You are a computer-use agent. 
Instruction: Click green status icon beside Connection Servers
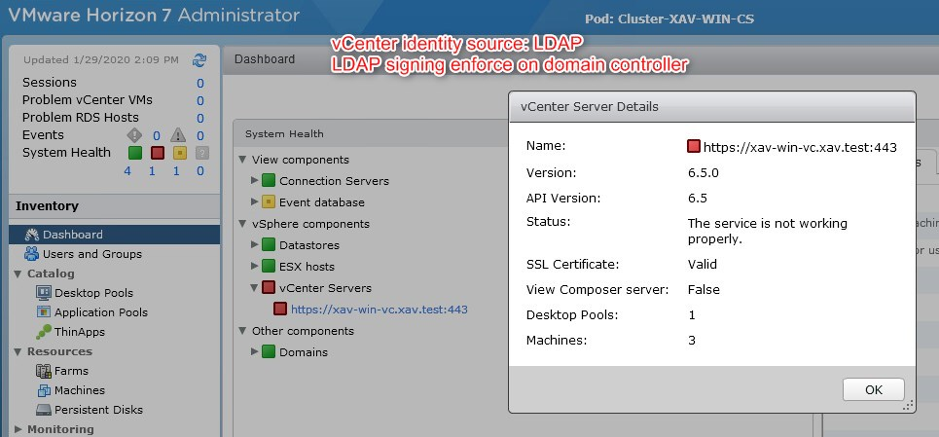pos(268,181)
